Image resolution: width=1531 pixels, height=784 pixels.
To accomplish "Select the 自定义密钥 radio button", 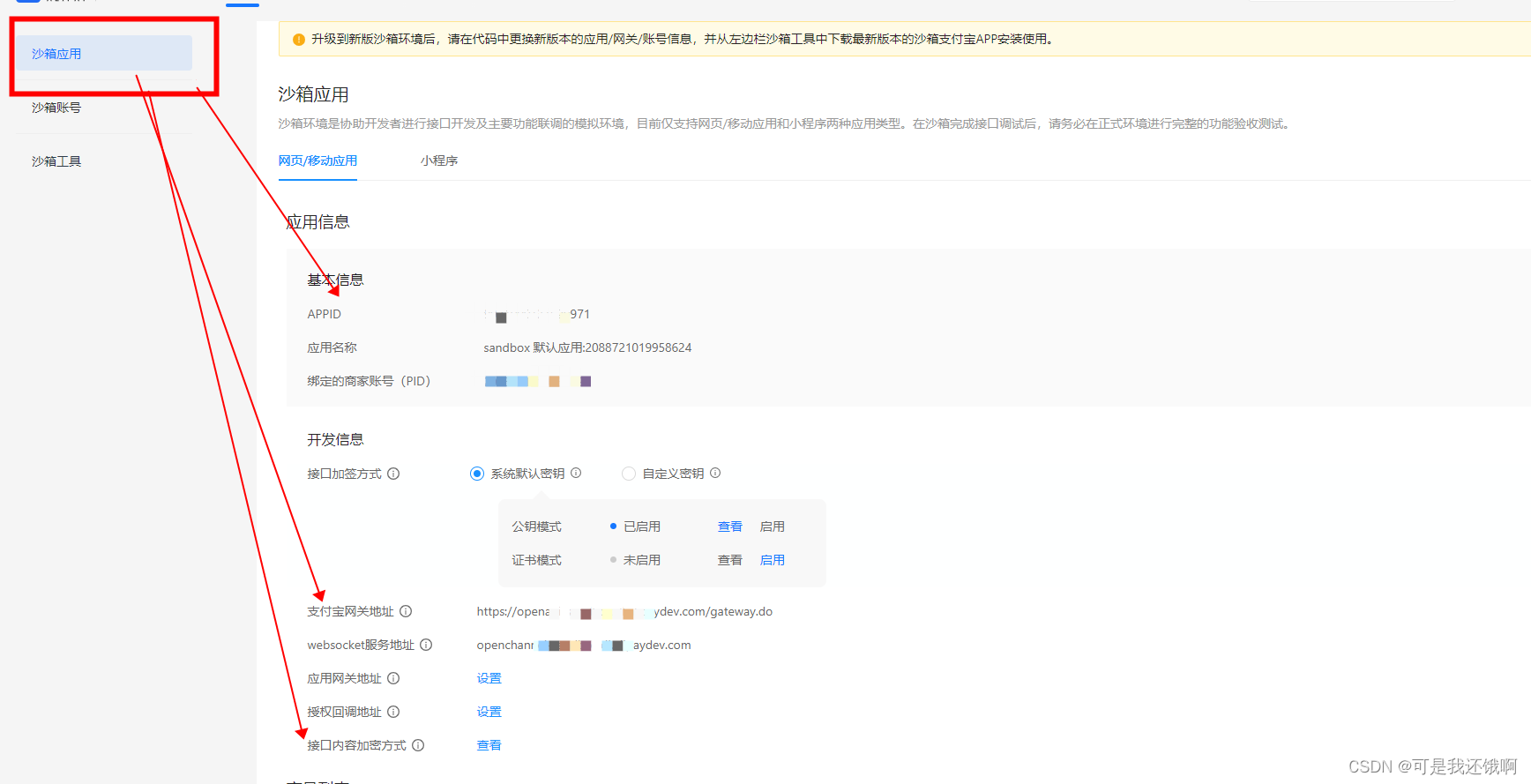I will coord(629,474).
